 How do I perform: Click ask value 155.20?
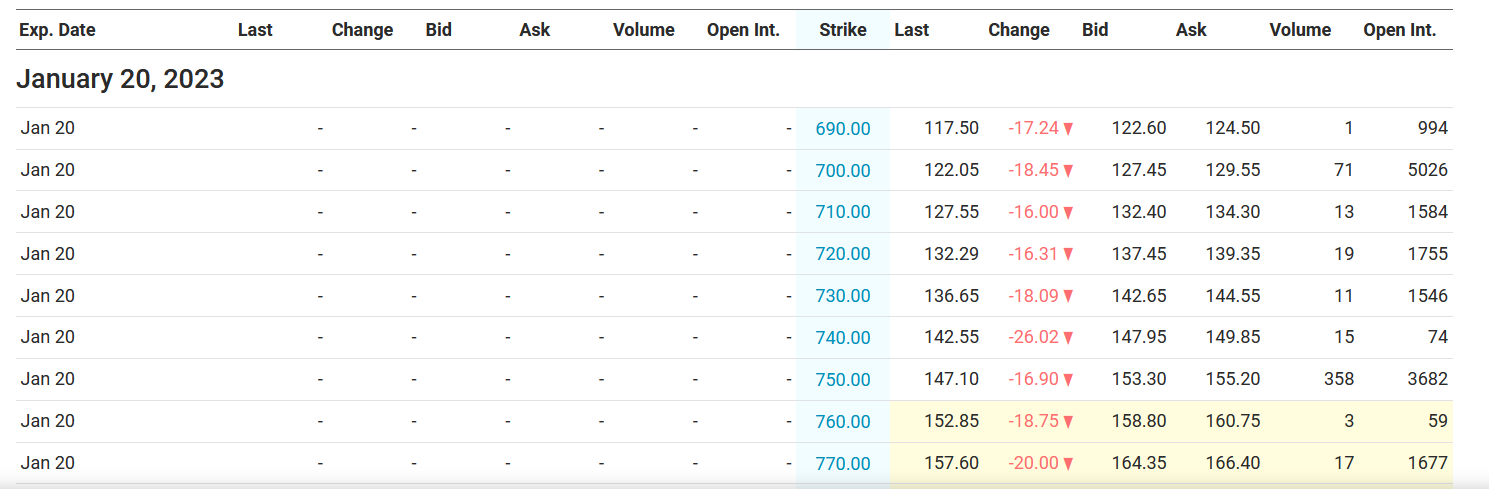coord(1233,379)
